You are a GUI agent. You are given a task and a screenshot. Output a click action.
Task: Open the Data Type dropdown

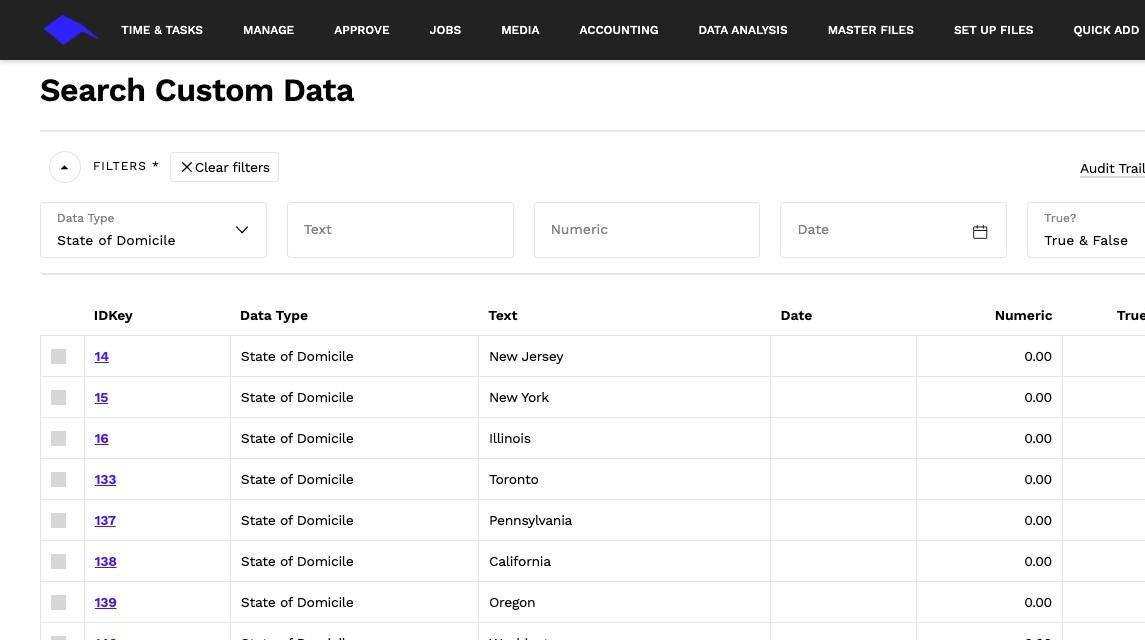(x=153, y=230)
